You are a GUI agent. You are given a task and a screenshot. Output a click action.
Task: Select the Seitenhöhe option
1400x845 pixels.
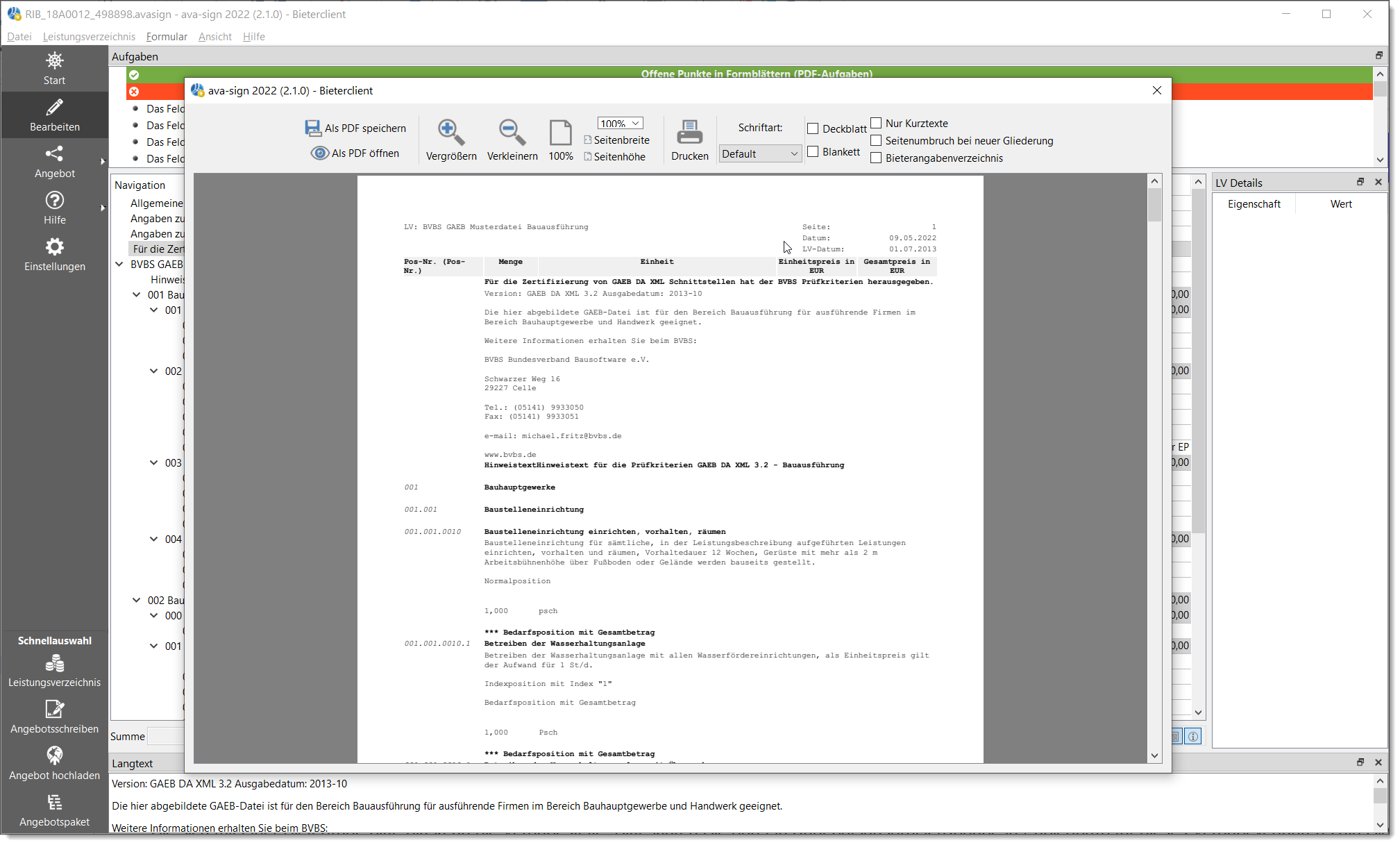coord(614,157)
